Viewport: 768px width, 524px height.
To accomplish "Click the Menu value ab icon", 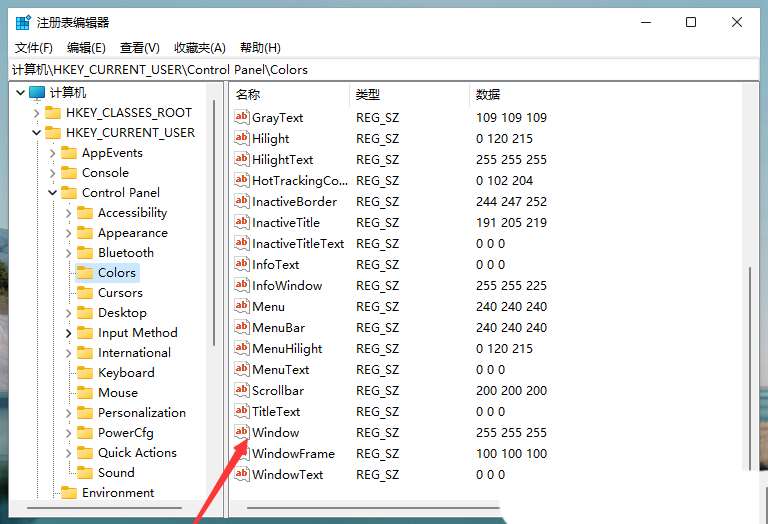I will coord(241,307).
